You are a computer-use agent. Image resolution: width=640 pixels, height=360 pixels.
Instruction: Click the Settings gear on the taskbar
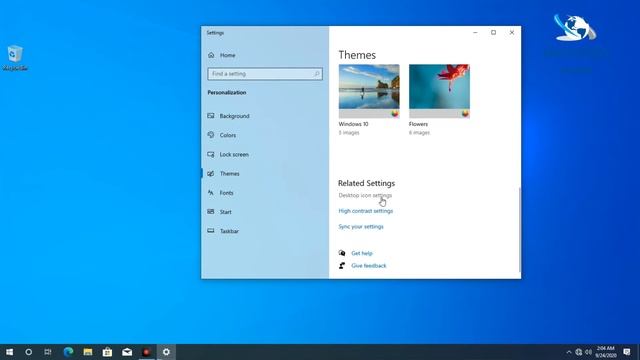[166, 352]
